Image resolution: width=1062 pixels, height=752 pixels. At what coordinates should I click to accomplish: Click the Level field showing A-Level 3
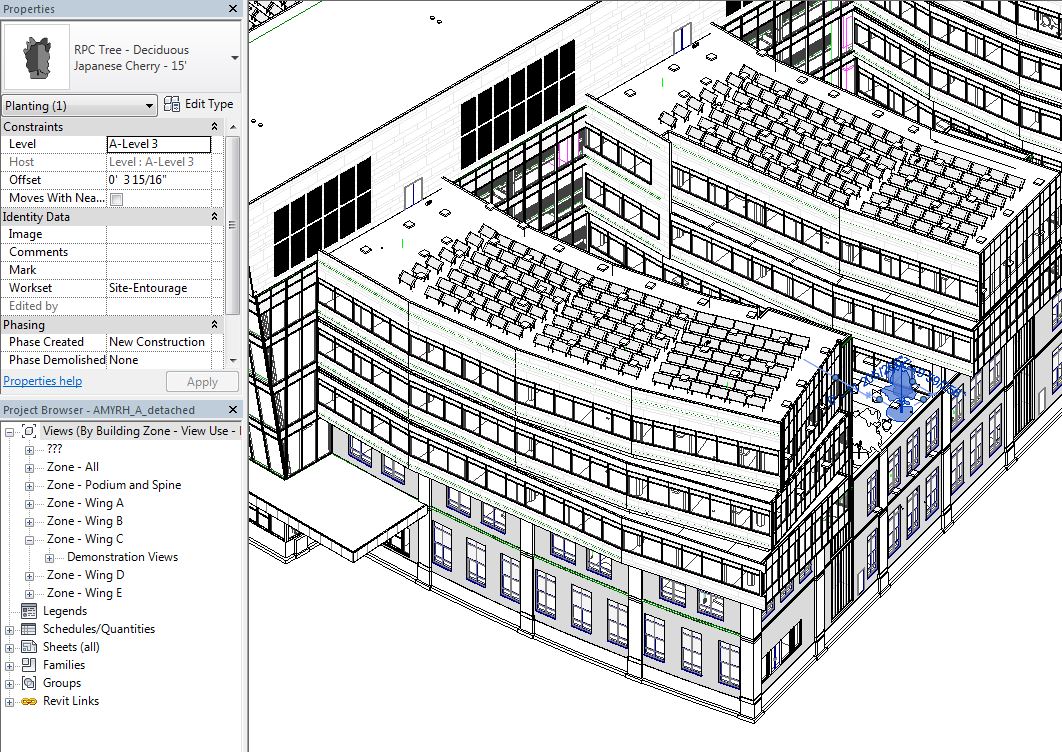[x=160, y=143]
